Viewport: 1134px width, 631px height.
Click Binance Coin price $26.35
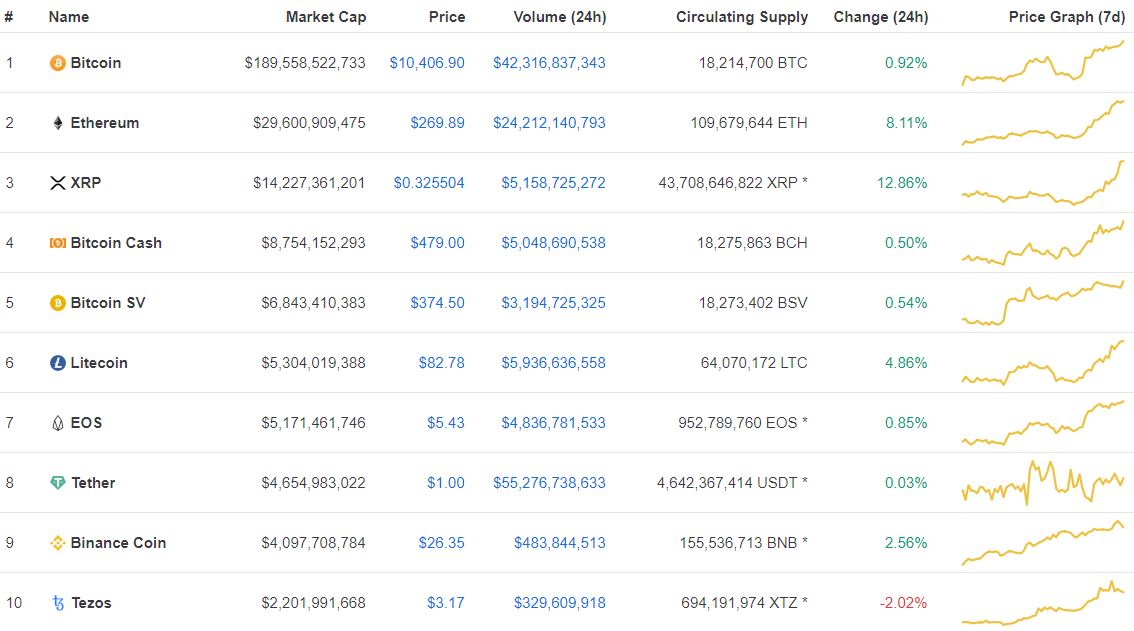442,543
